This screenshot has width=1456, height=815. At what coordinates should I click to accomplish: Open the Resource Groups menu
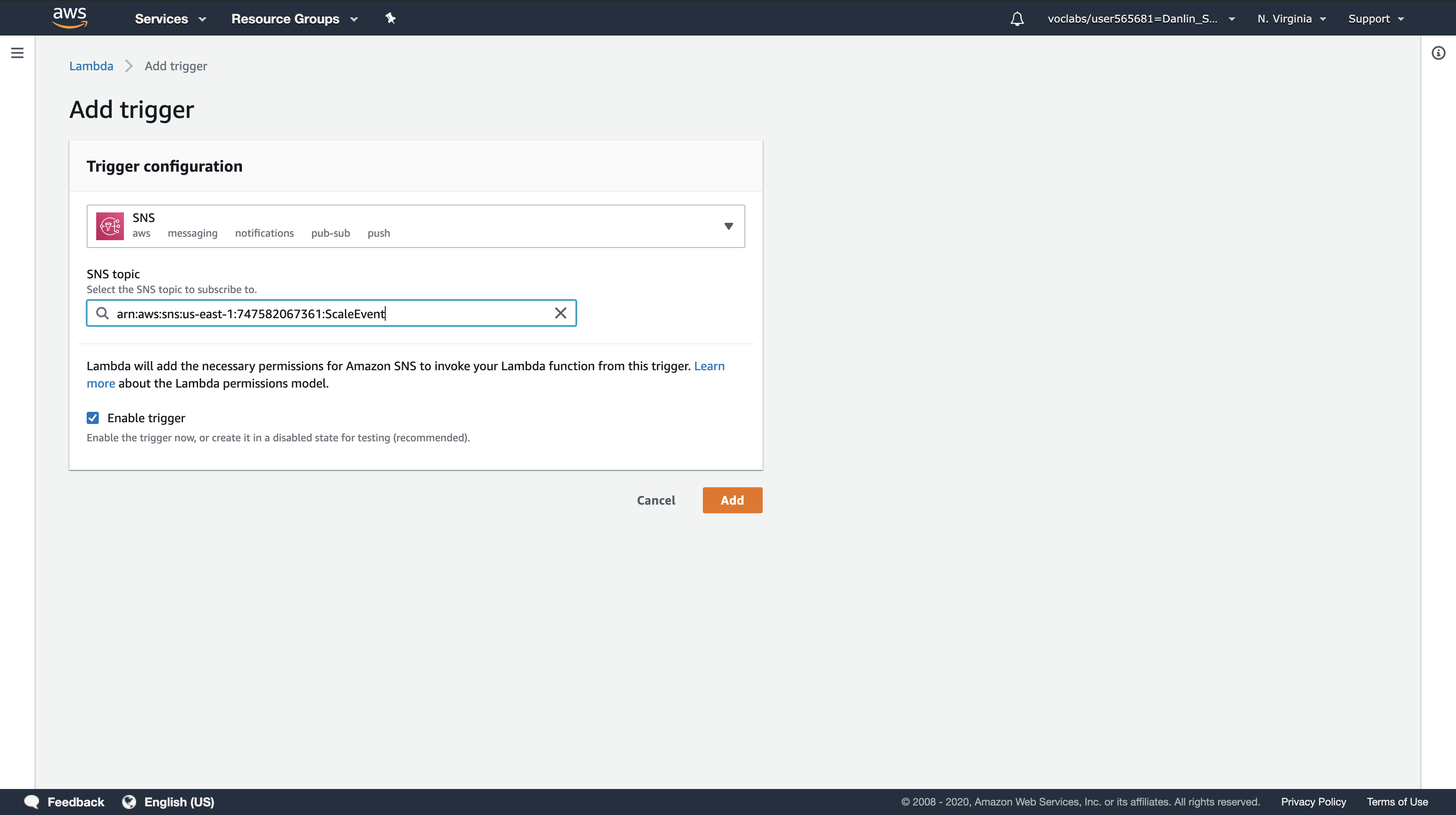coord(294,19)
